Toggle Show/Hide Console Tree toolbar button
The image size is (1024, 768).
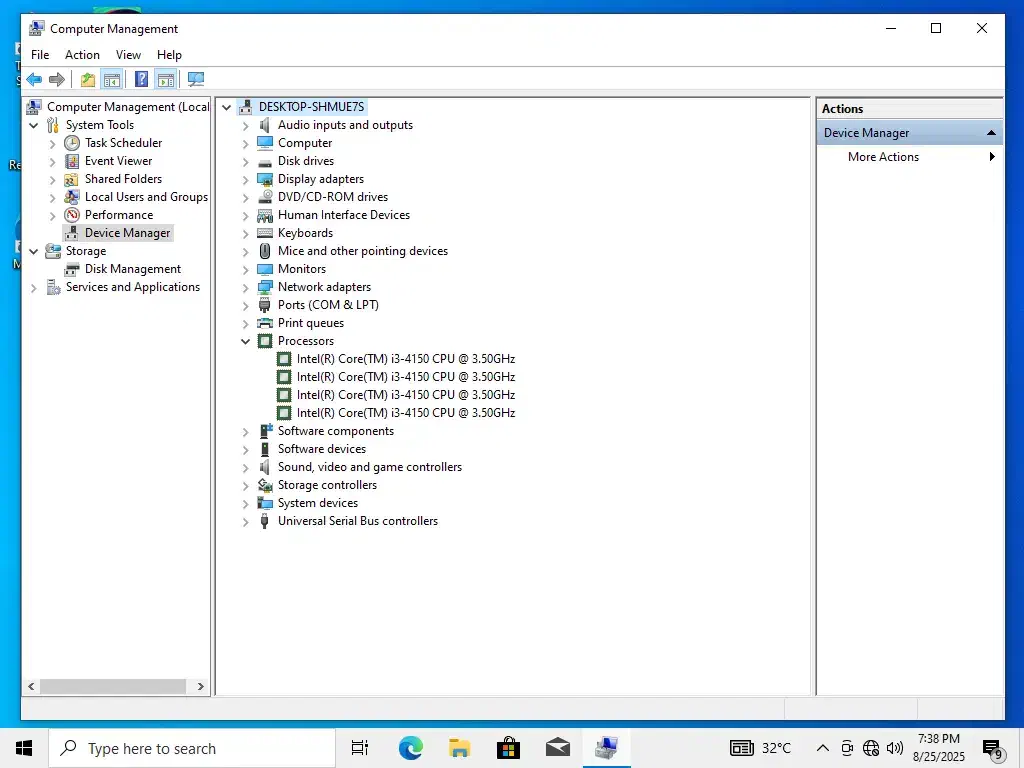[x=112, y=80]
